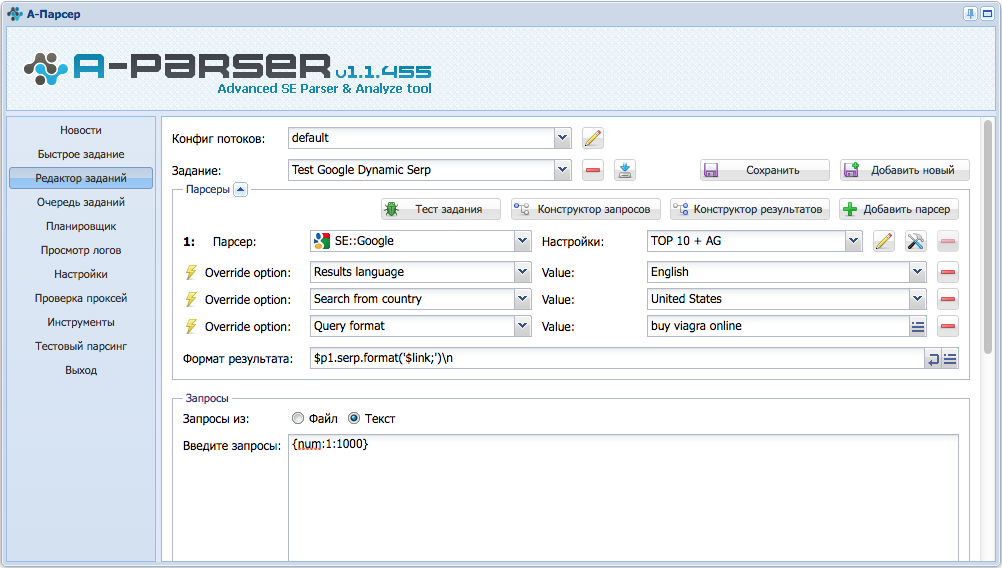1002x568 pixels.
Task: Remove Query format override option
Action: 948,326
